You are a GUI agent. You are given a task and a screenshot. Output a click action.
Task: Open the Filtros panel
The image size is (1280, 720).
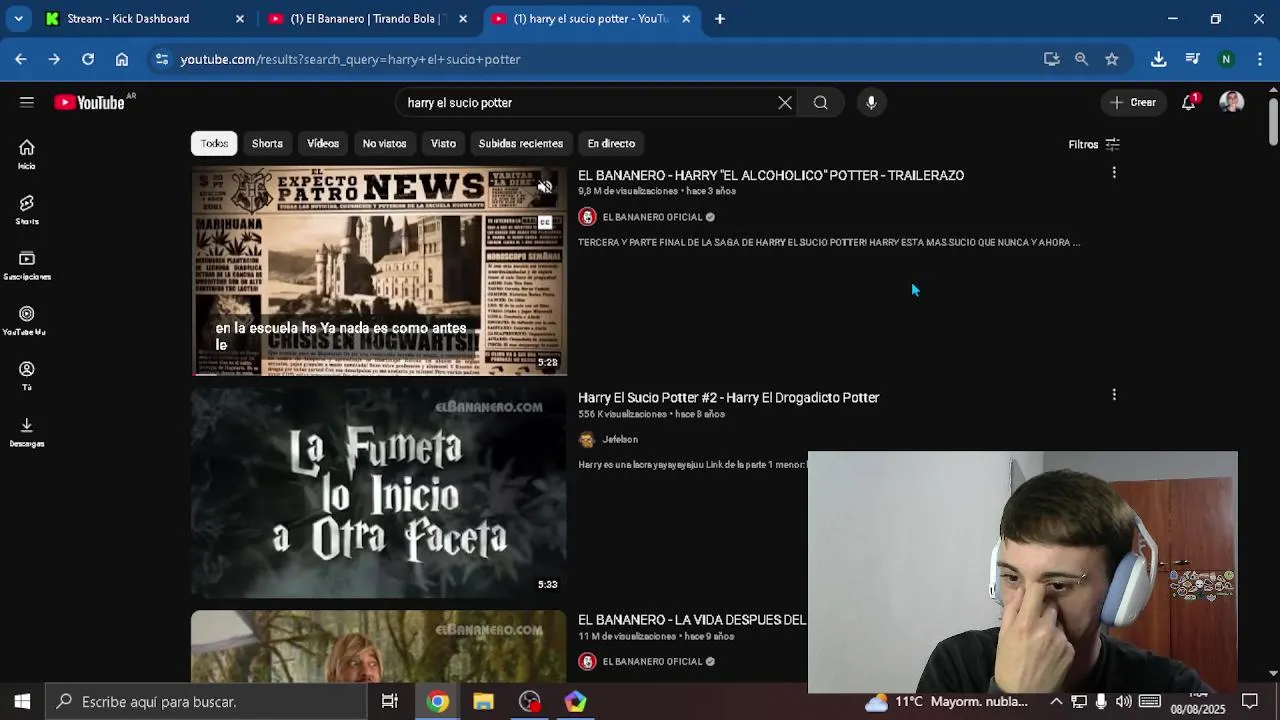pos(1094,144)
